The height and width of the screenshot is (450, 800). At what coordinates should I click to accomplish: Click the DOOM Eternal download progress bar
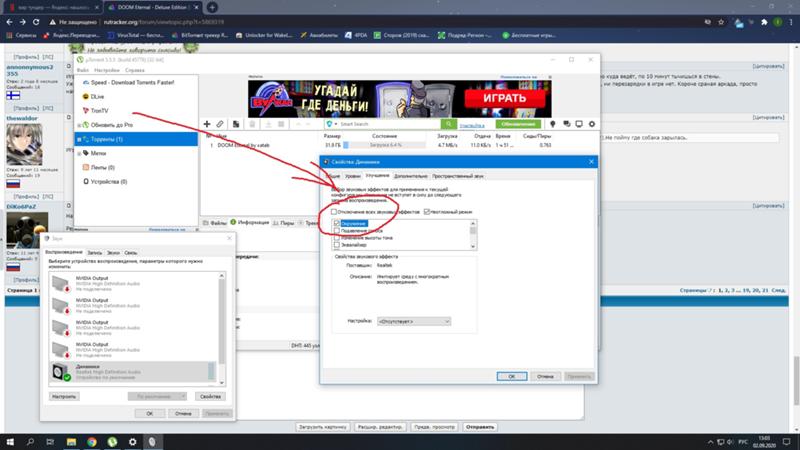coord(385,145)
